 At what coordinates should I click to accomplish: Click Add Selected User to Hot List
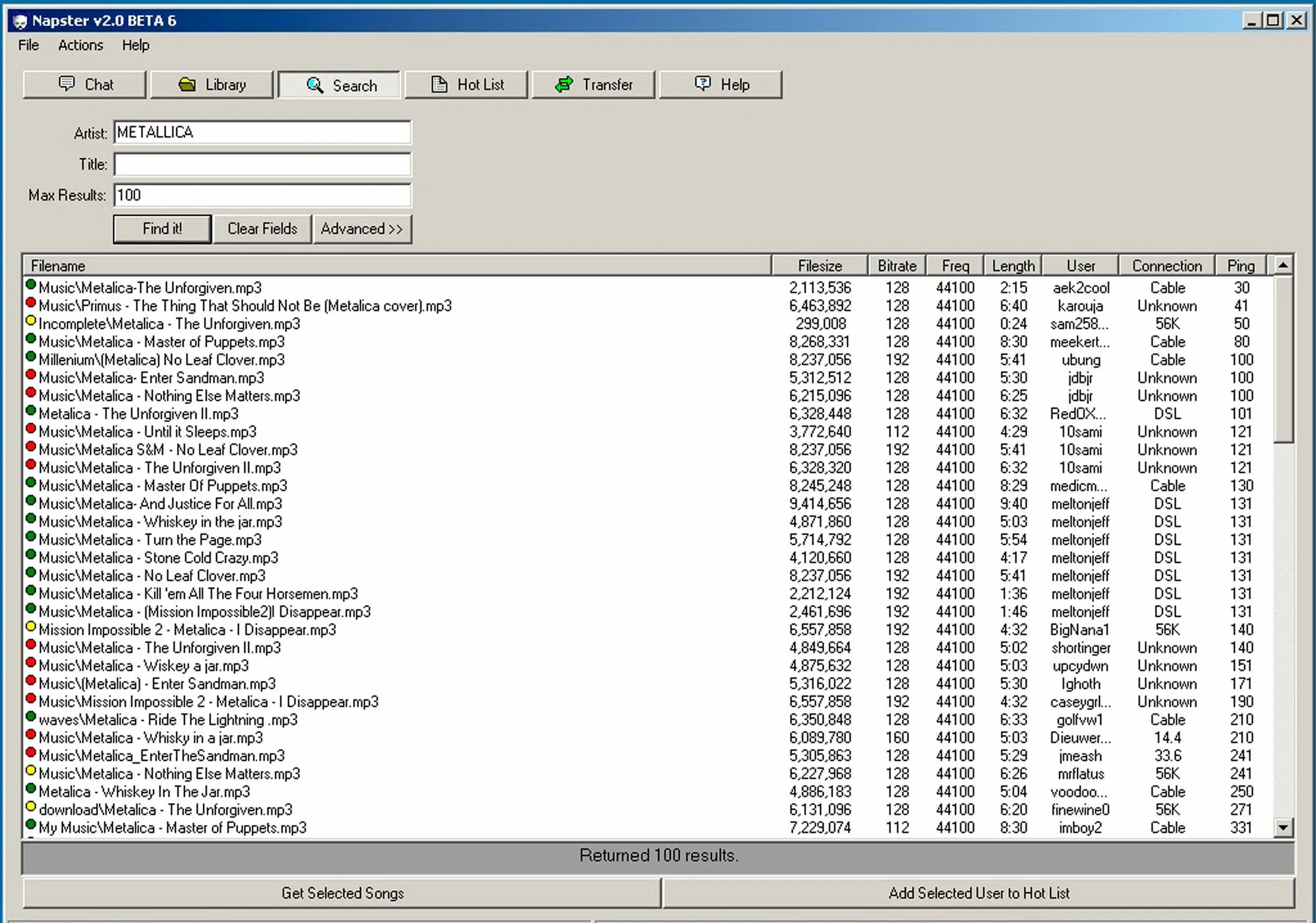(x=979, y=894)
